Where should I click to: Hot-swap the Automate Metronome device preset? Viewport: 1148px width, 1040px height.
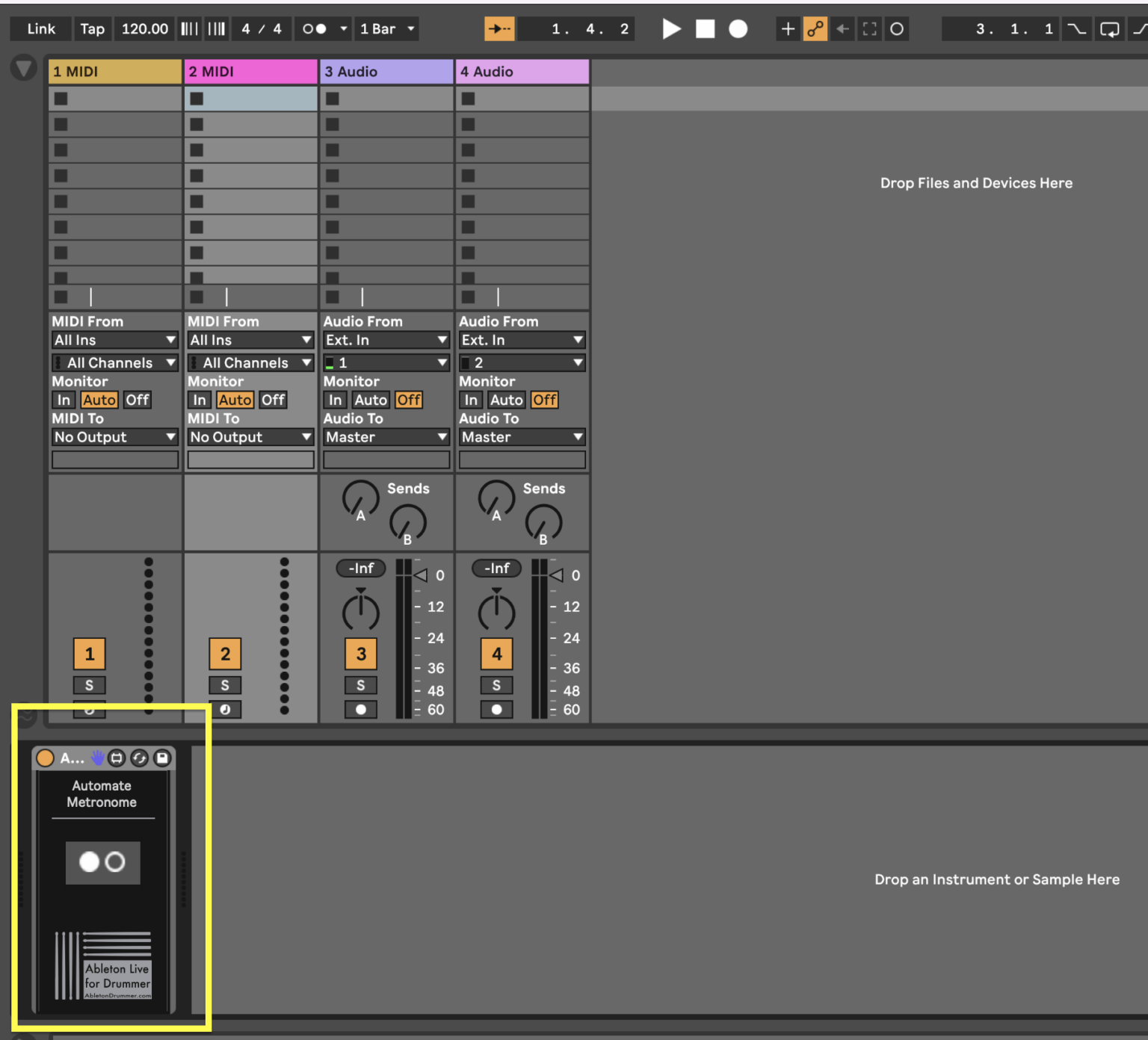139,758
